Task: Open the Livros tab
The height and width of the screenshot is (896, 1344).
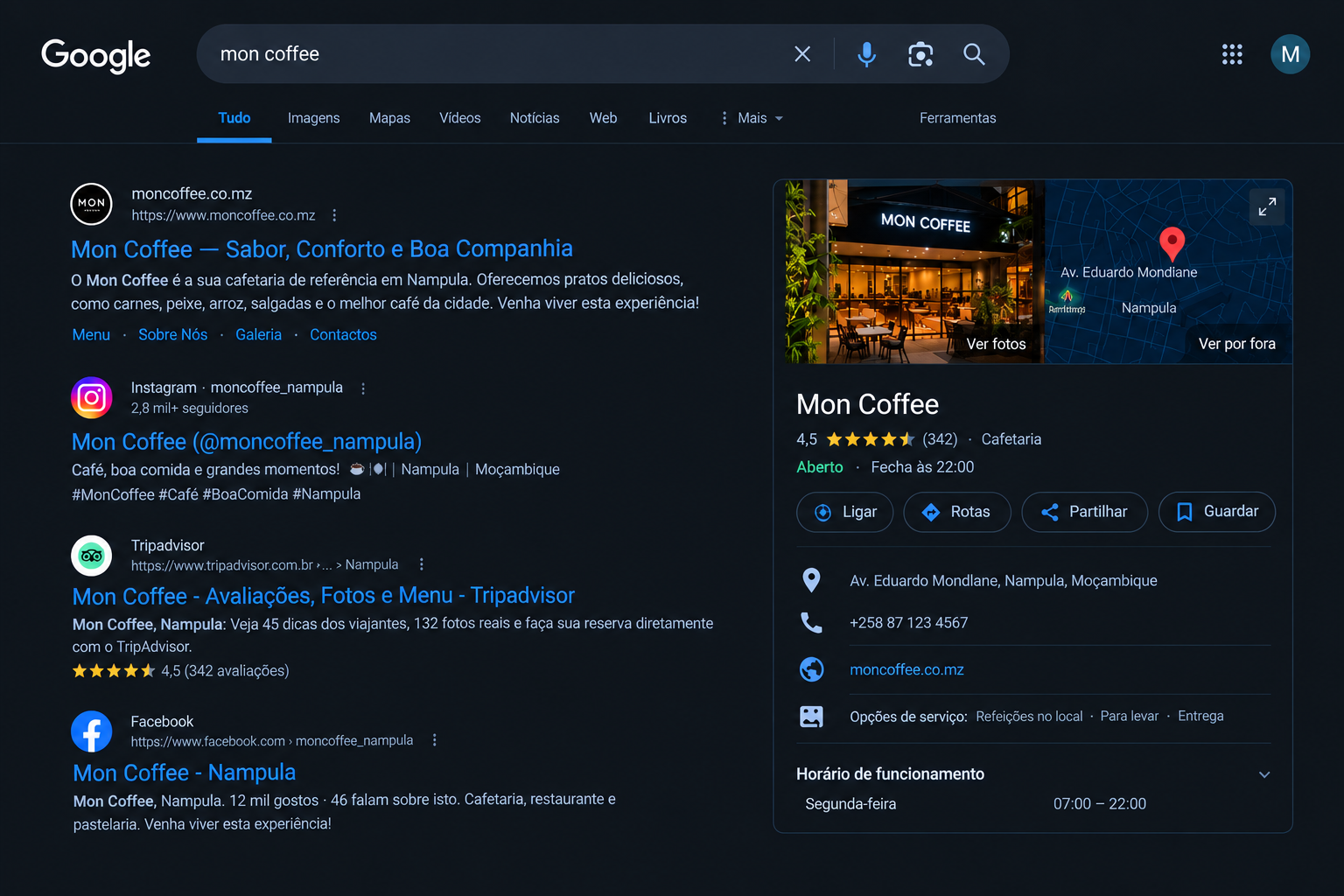Action: pos(668,118)
